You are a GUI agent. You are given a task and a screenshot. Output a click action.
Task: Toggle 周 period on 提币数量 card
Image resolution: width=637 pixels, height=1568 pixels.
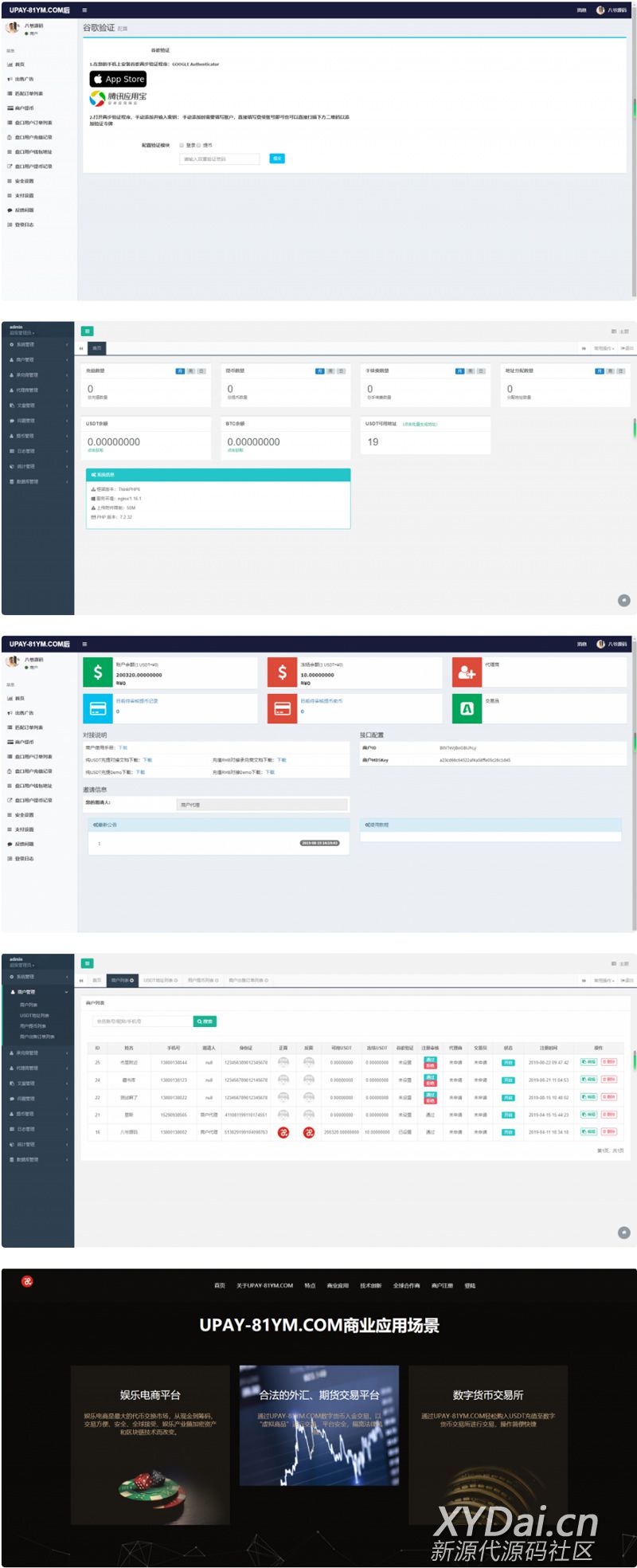pos(330,371)
